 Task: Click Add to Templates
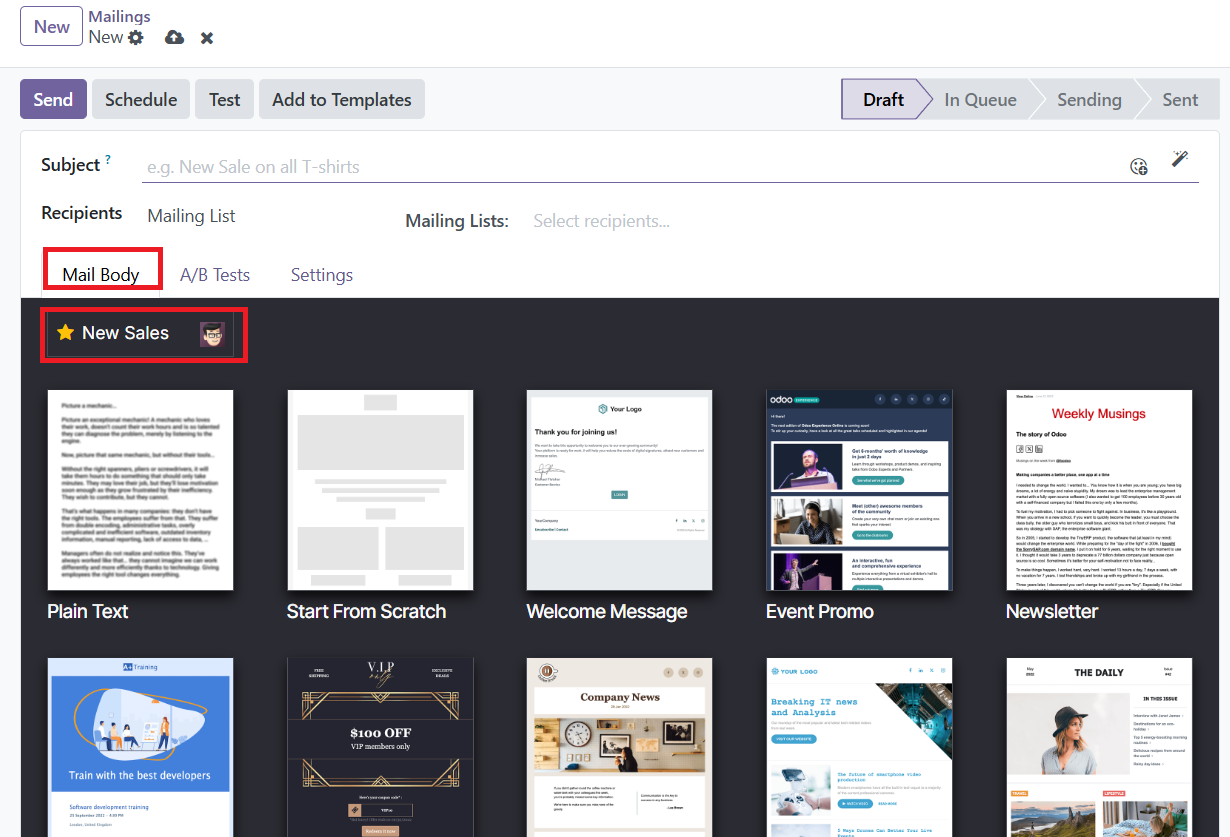[x=342, y=100]
